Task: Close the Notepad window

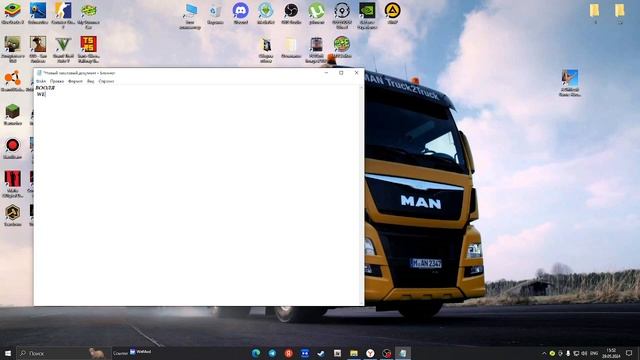Action: point(356,73)
